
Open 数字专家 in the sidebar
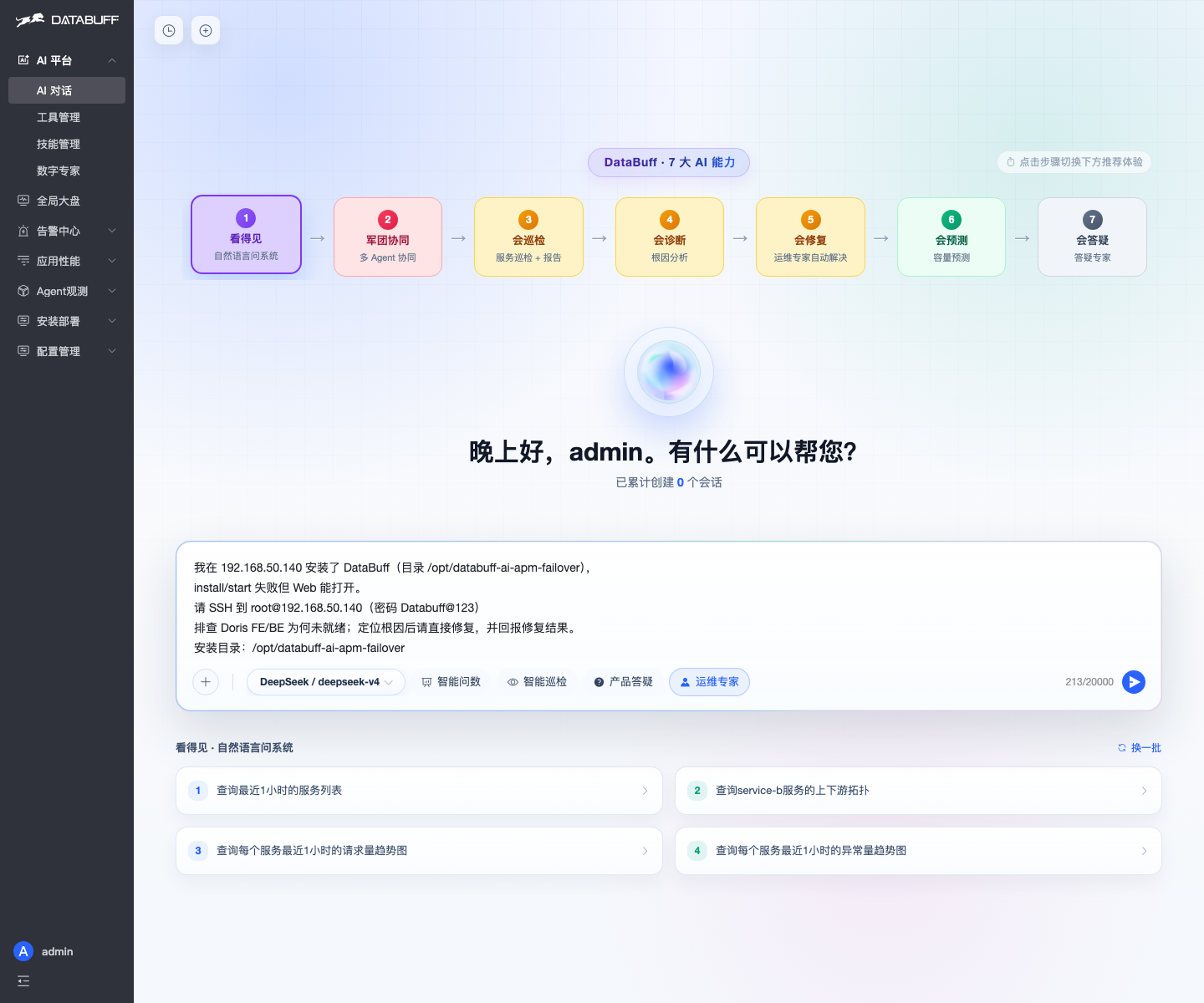click(x=67, y=171)
